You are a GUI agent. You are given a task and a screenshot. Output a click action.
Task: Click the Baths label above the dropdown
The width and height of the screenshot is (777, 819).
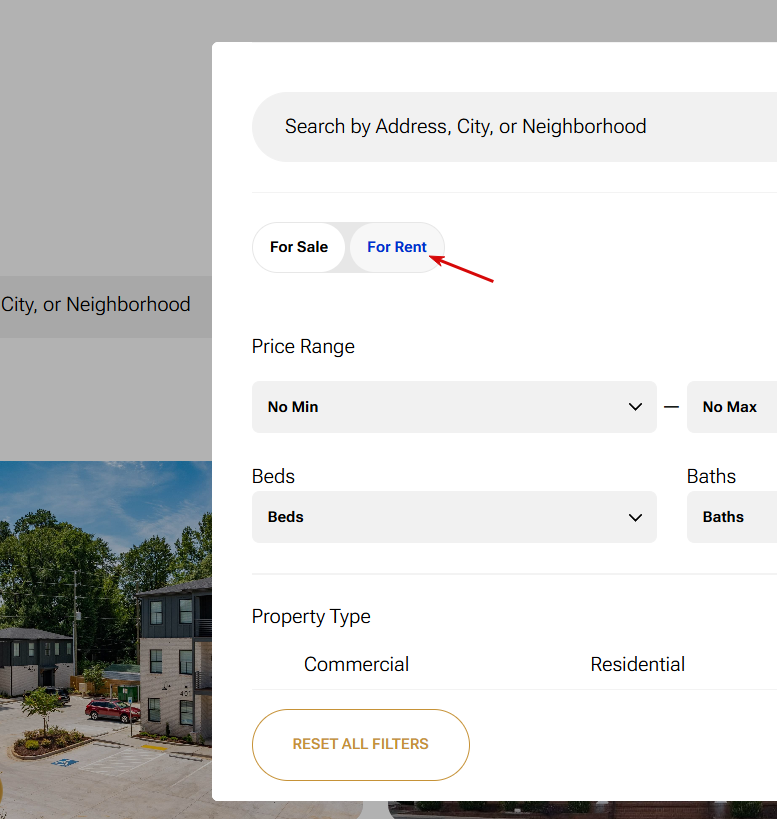pyautogui.click(x=711, y=476)
